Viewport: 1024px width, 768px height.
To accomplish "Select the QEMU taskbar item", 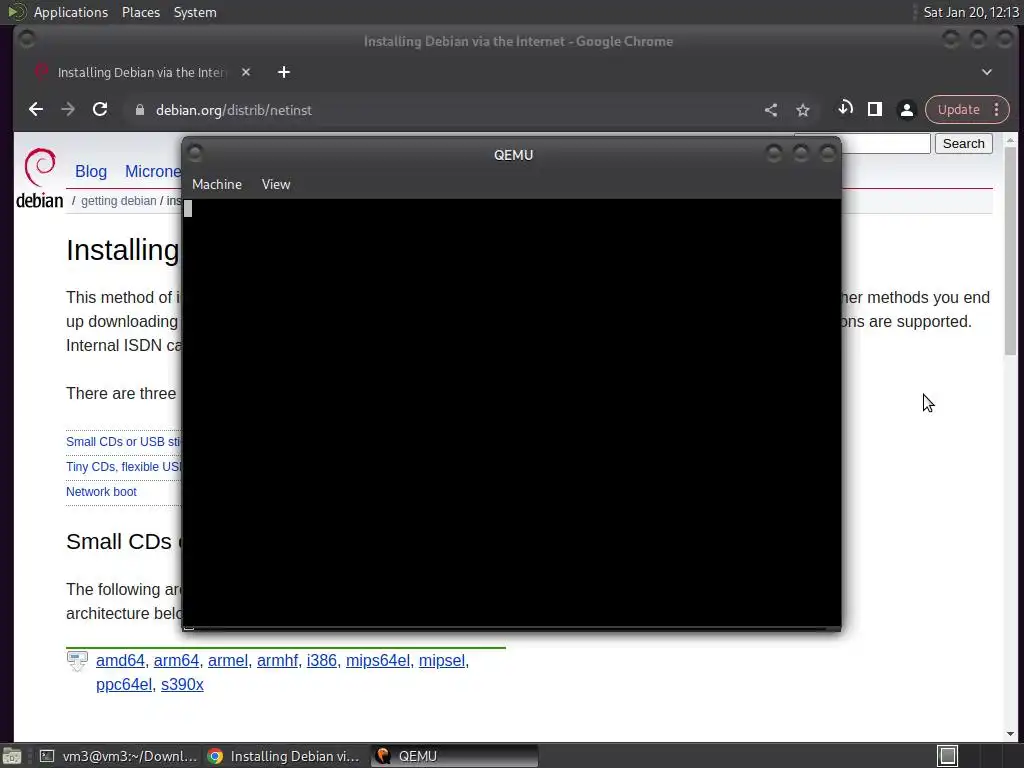I will coord(455,756).
